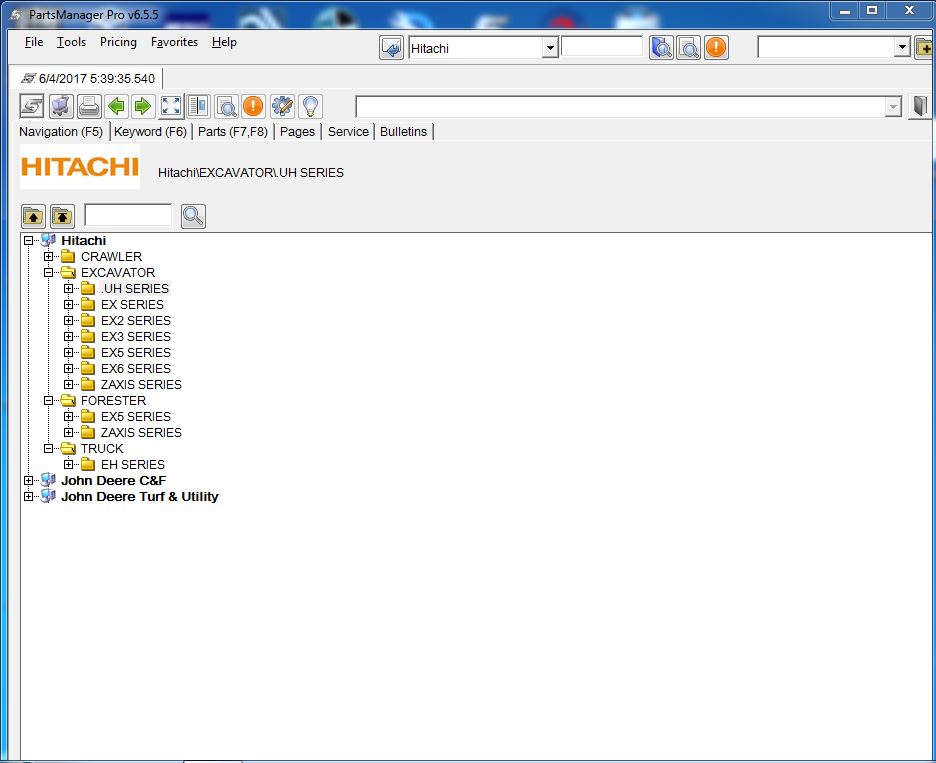The image size is (936, 763).
Task: Click the printer icon in the toolbar
Action: [89, 106]
